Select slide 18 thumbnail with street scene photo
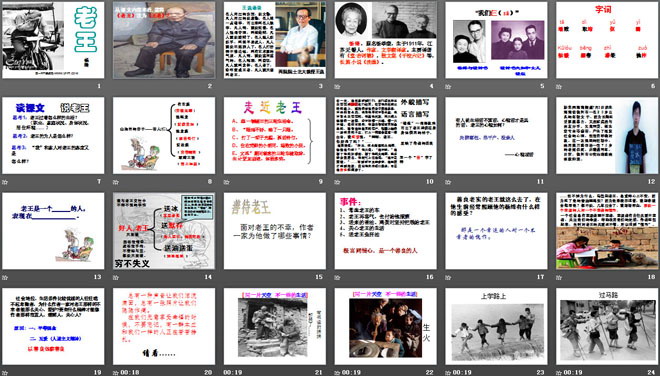The image size is (660, 376). click(x=607, y=231)
